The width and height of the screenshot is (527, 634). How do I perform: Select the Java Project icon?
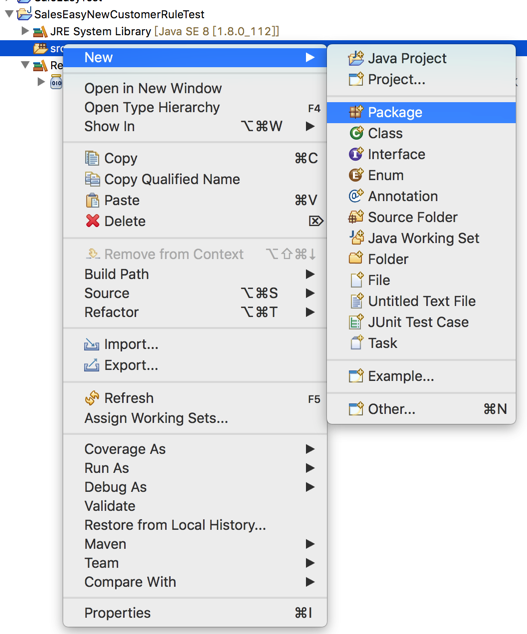click(356, 58)
